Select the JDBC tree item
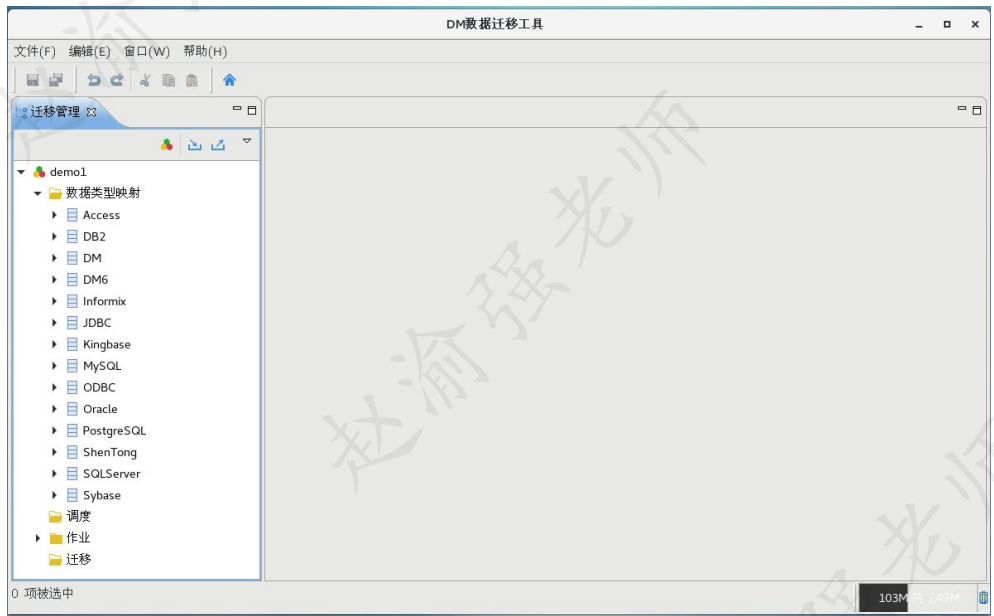Image resolution: width=994 pixels, height=616 pixels. click(x=97, y=323)
